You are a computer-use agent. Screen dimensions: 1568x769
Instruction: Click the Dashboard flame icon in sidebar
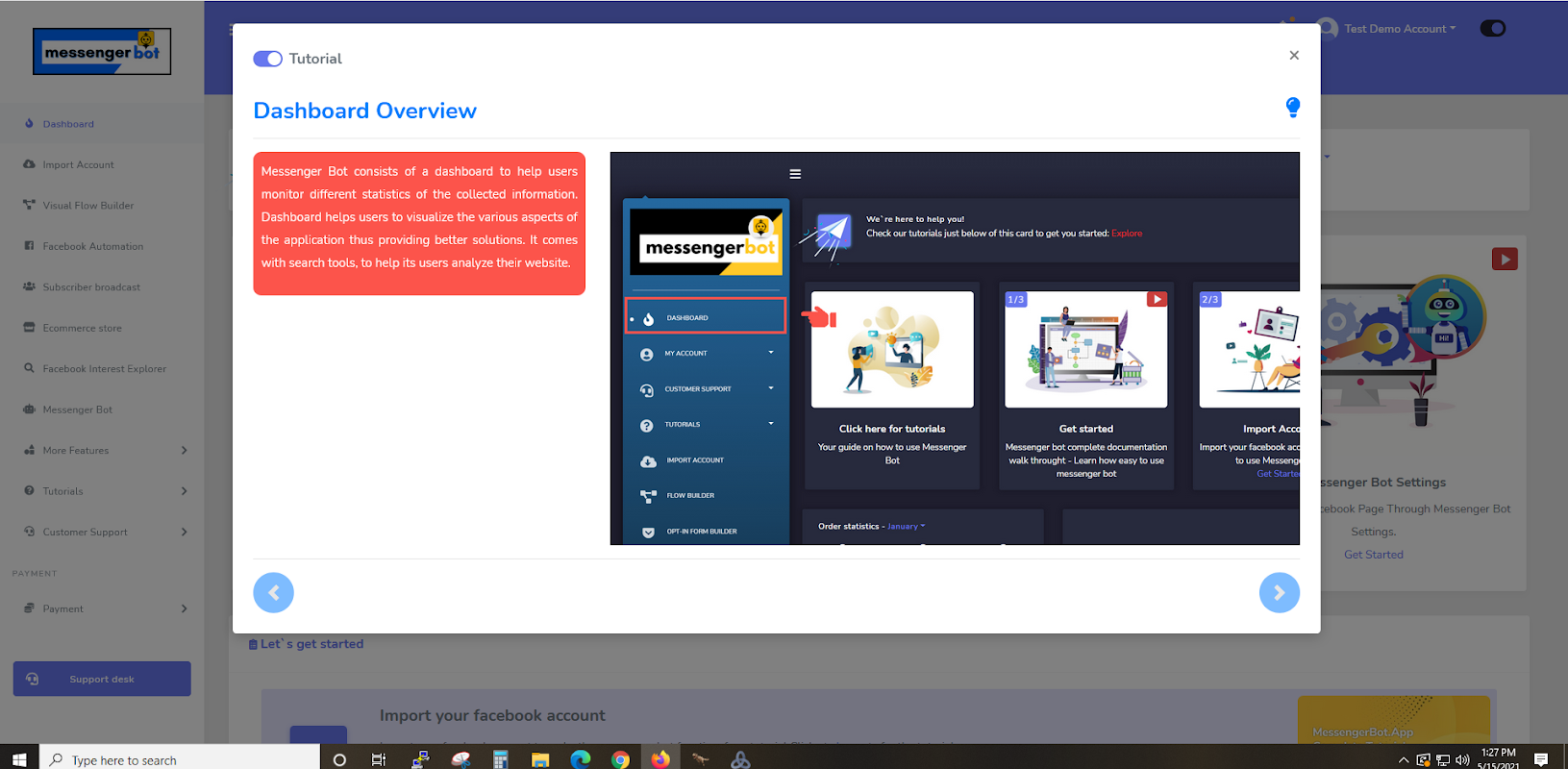click(x=29, y=124)
